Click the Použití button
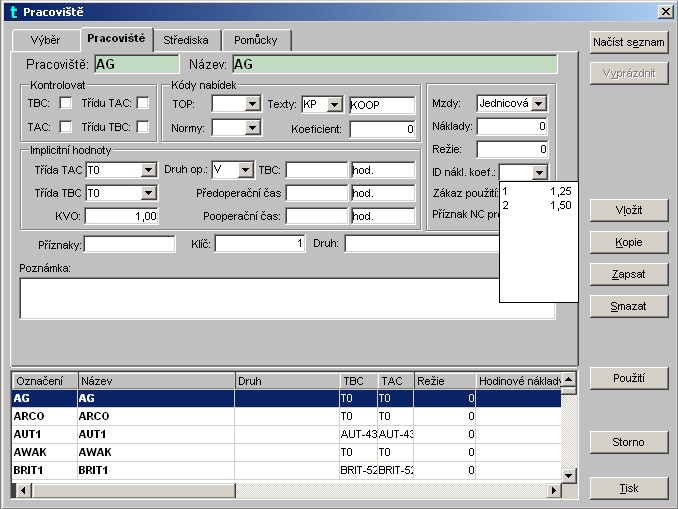Screen dimensions: 678x509 coord(629,378)
